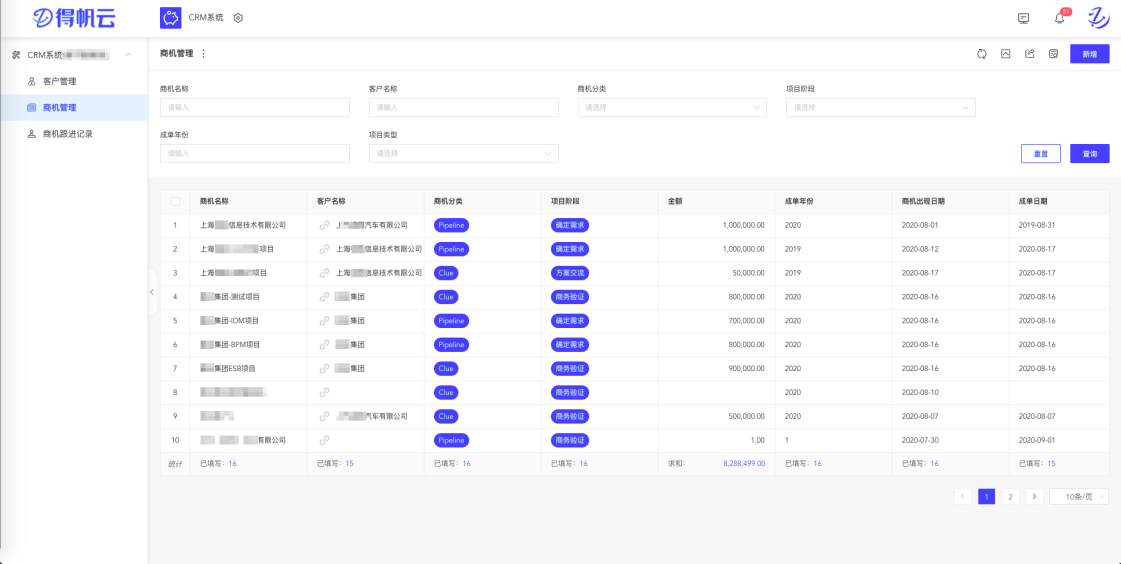Viewport: 1121px width, 564px height.
Task: Click link icon in row 8 客户名称
Action: pyautogui.click(x=325, y=392)
